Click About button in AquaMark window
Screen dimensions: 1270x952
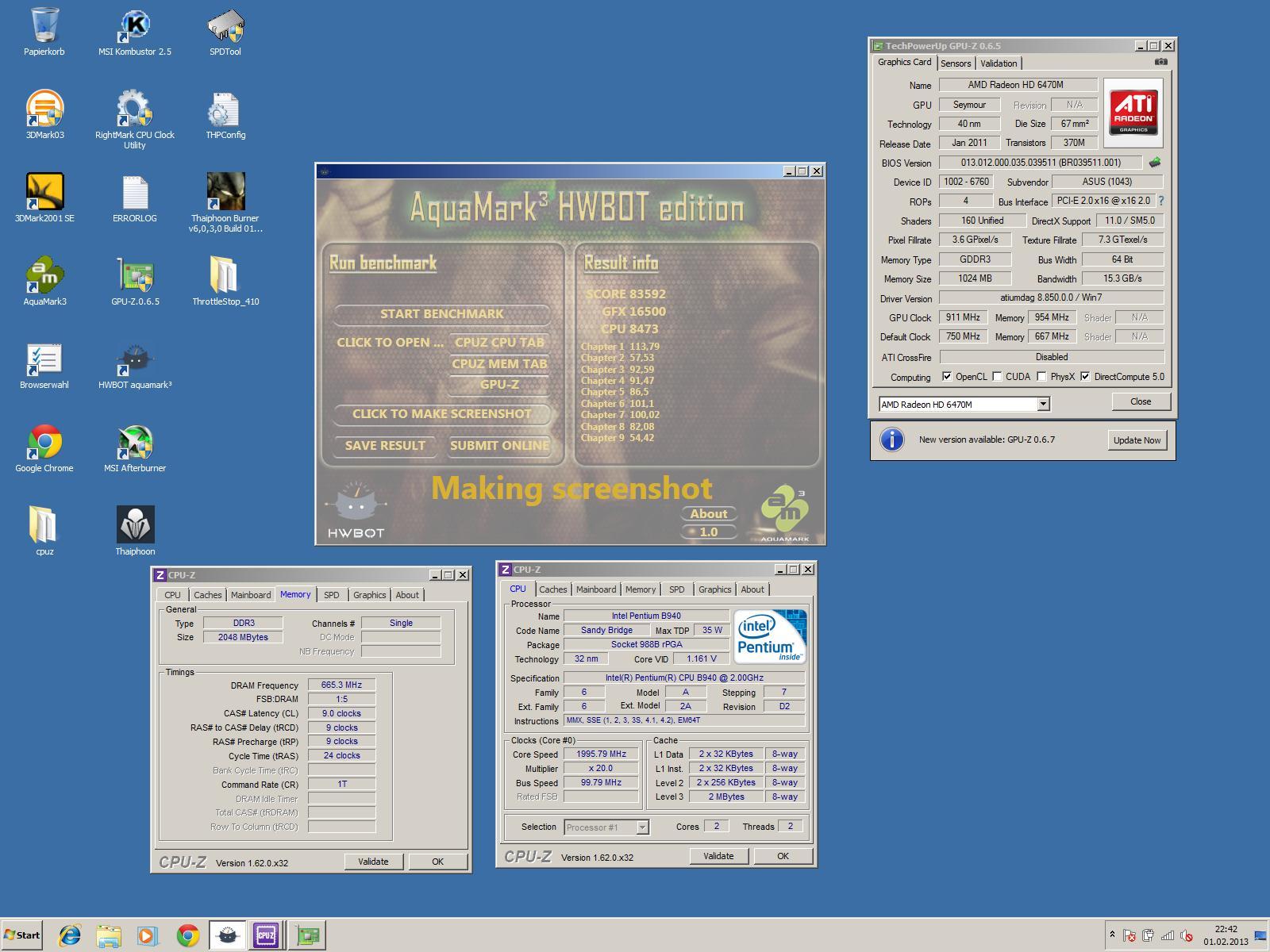pos(709,514)
